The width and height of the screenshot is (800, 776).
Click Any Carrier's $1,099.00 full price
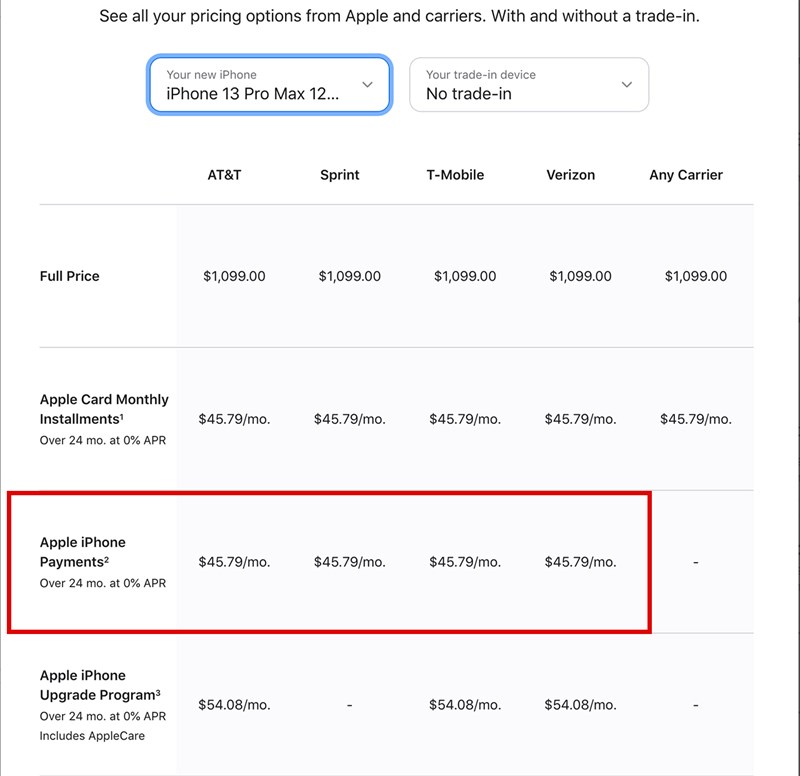[x=696, y=276]
